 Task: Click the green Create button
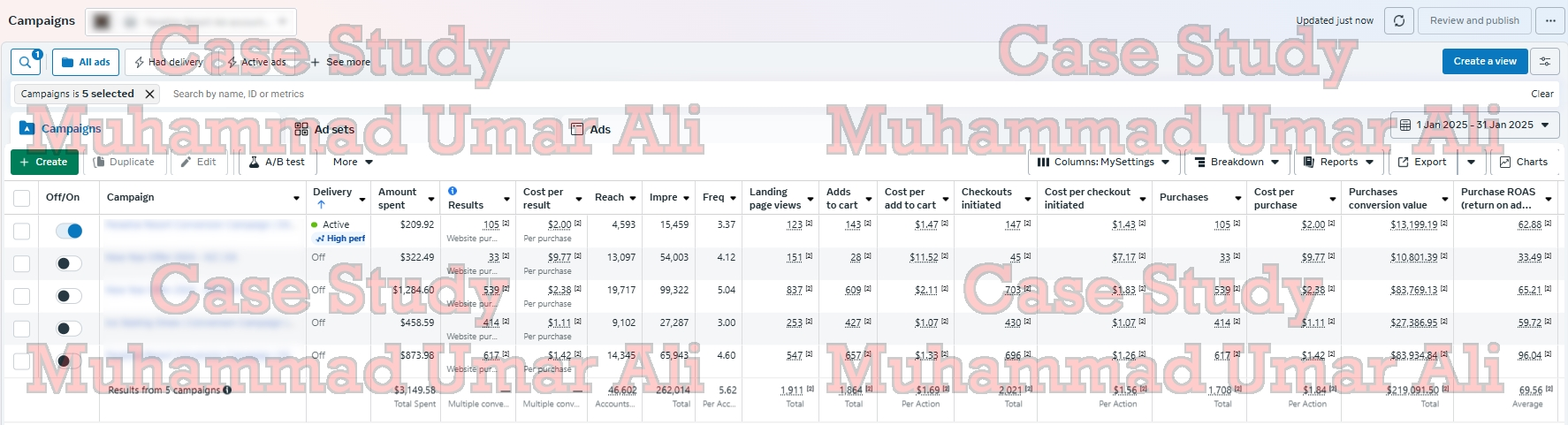pos(44,162)
